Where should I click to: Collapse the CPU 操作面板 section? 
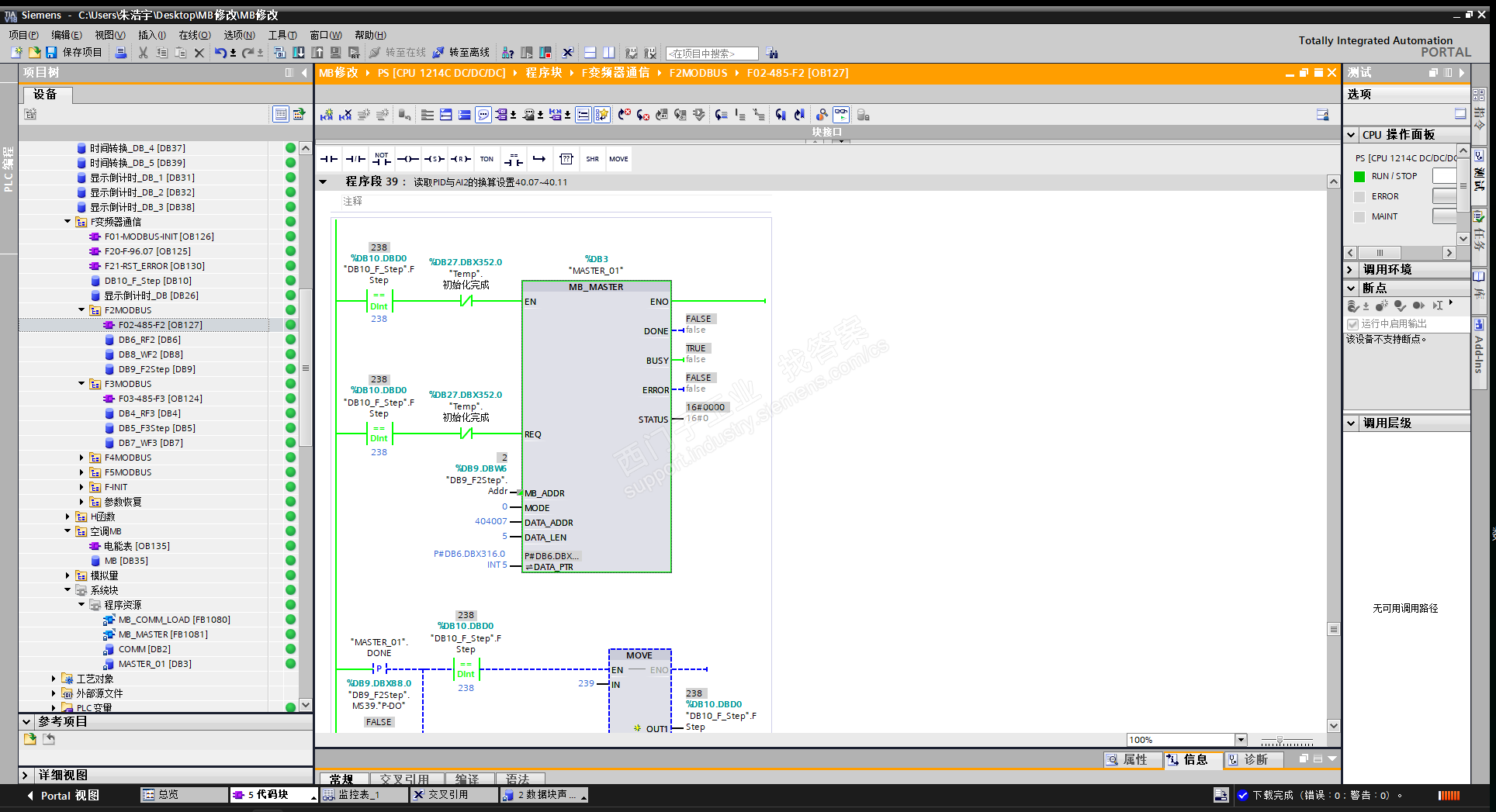pyautogui.click(x=1351, y=135)
